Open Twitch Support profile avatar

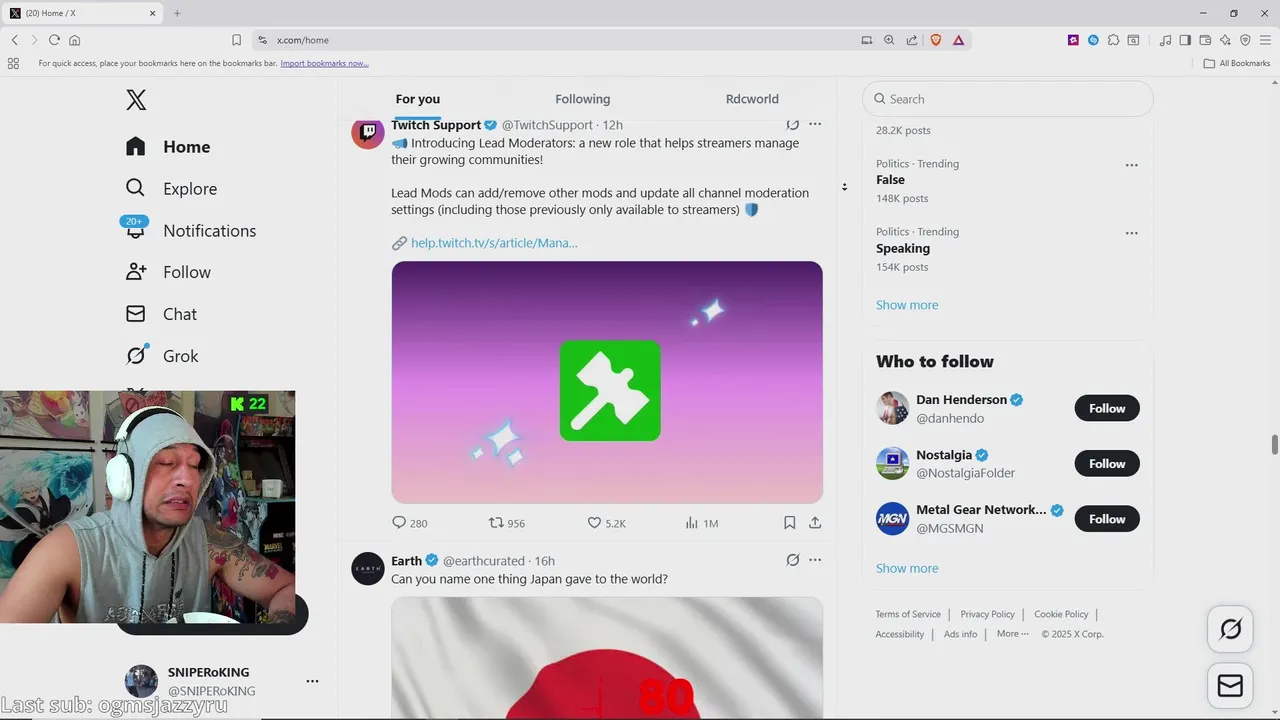(x=368, y=132)
